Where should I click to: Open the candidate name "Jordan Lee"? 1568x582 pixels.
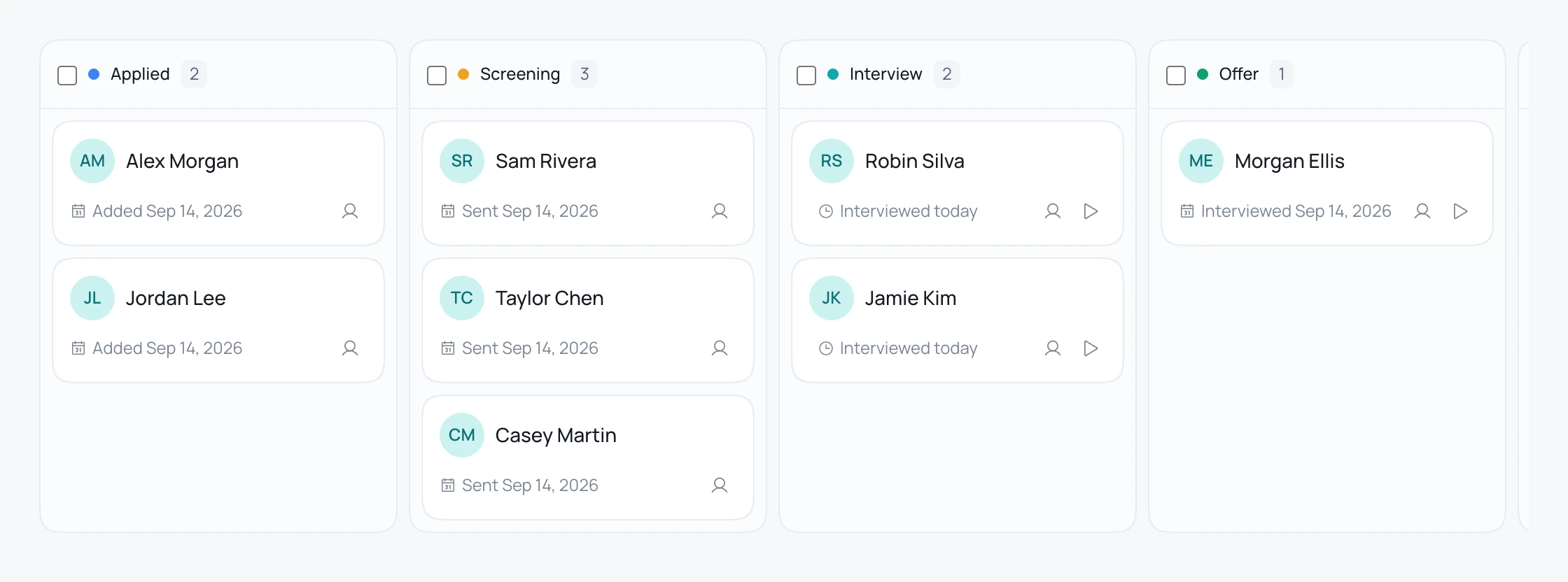pos(176,299)
